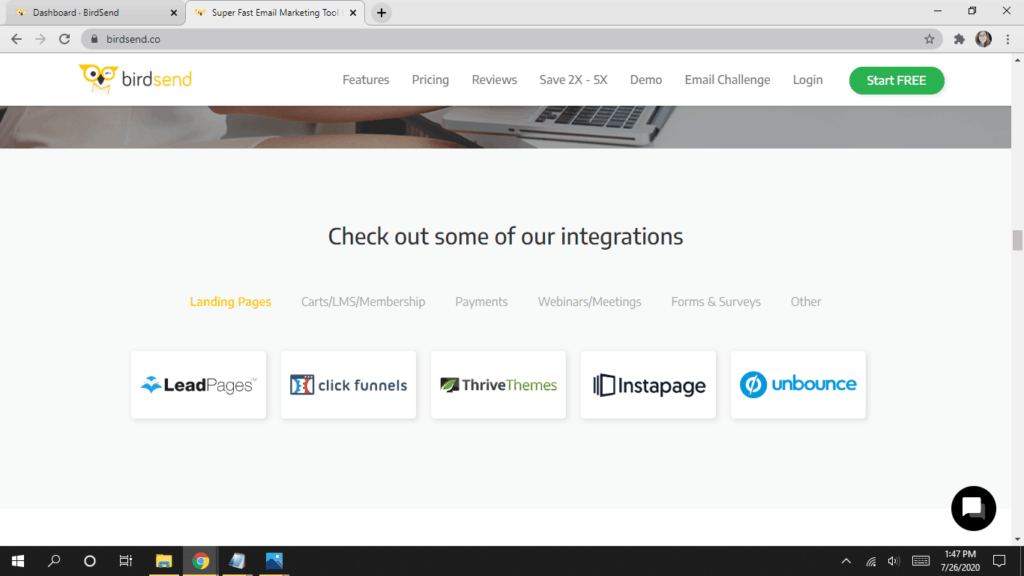Close the Super Fast Email Marketing tab
Viewport: 1024px width, 576px height.
click(353, 12)
